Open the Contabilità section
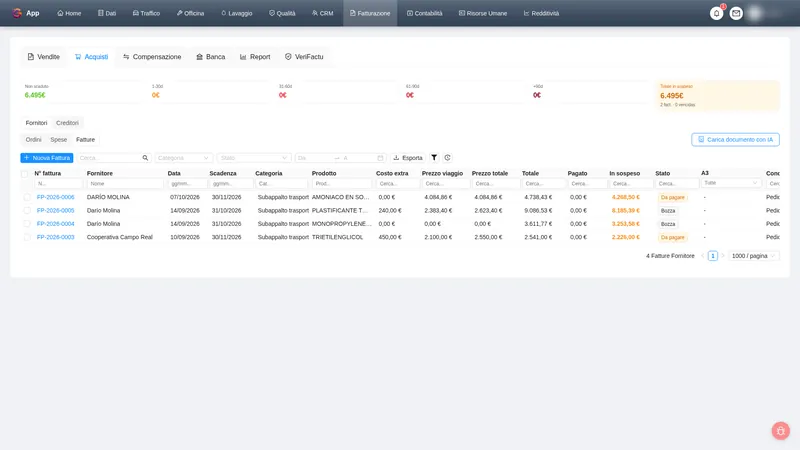Image resolution: width=800 pixels, height=450 pixels. (x=424, y=13)
